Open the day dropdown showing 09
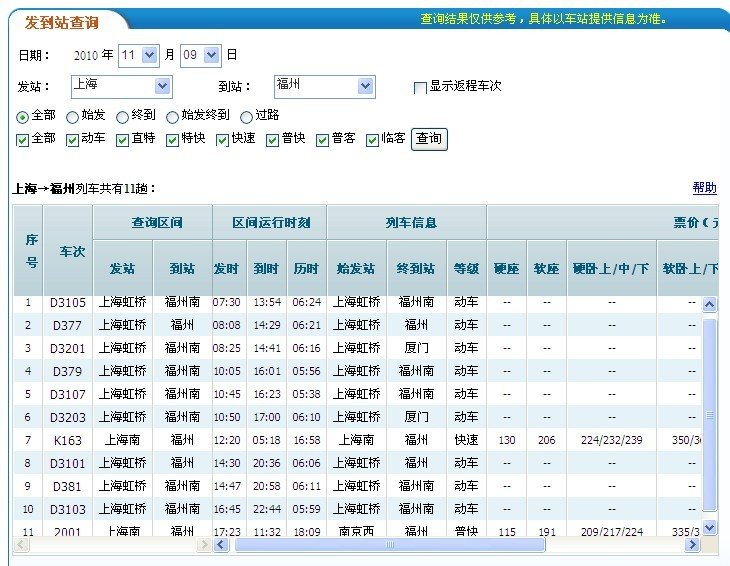Screen dimensions: 730x566 pyautogui.click(x=201, y=55)
